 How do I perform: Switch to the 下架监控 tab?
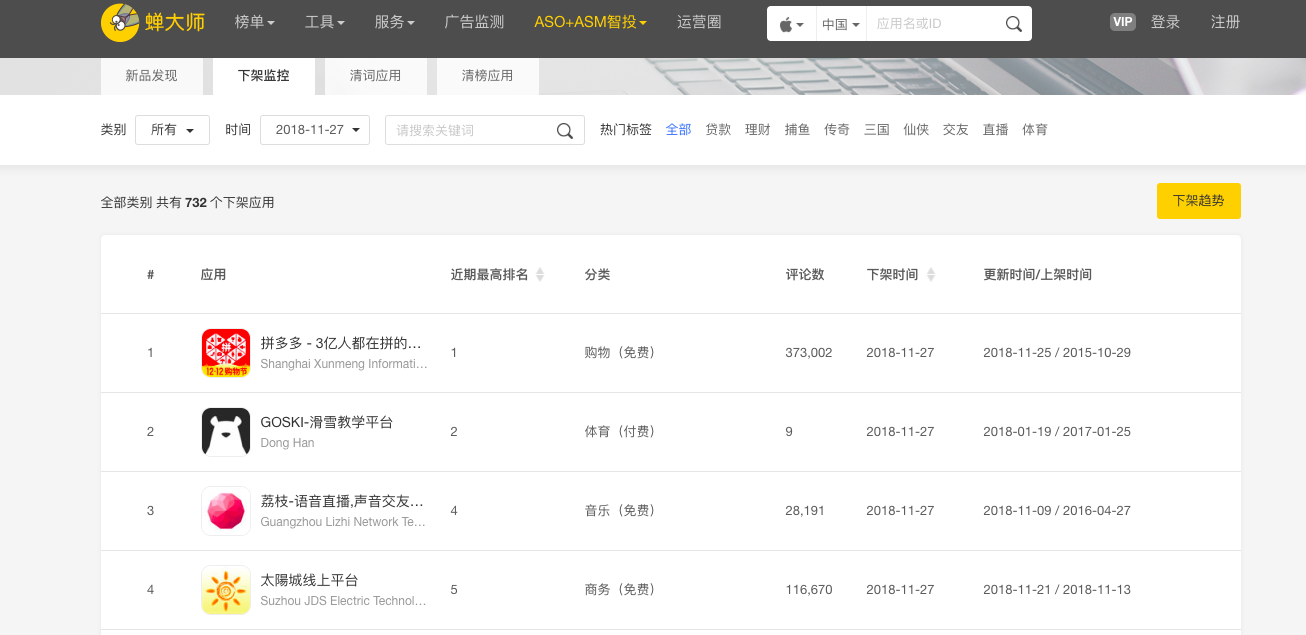pyautogui.click(x=264, y=76)
